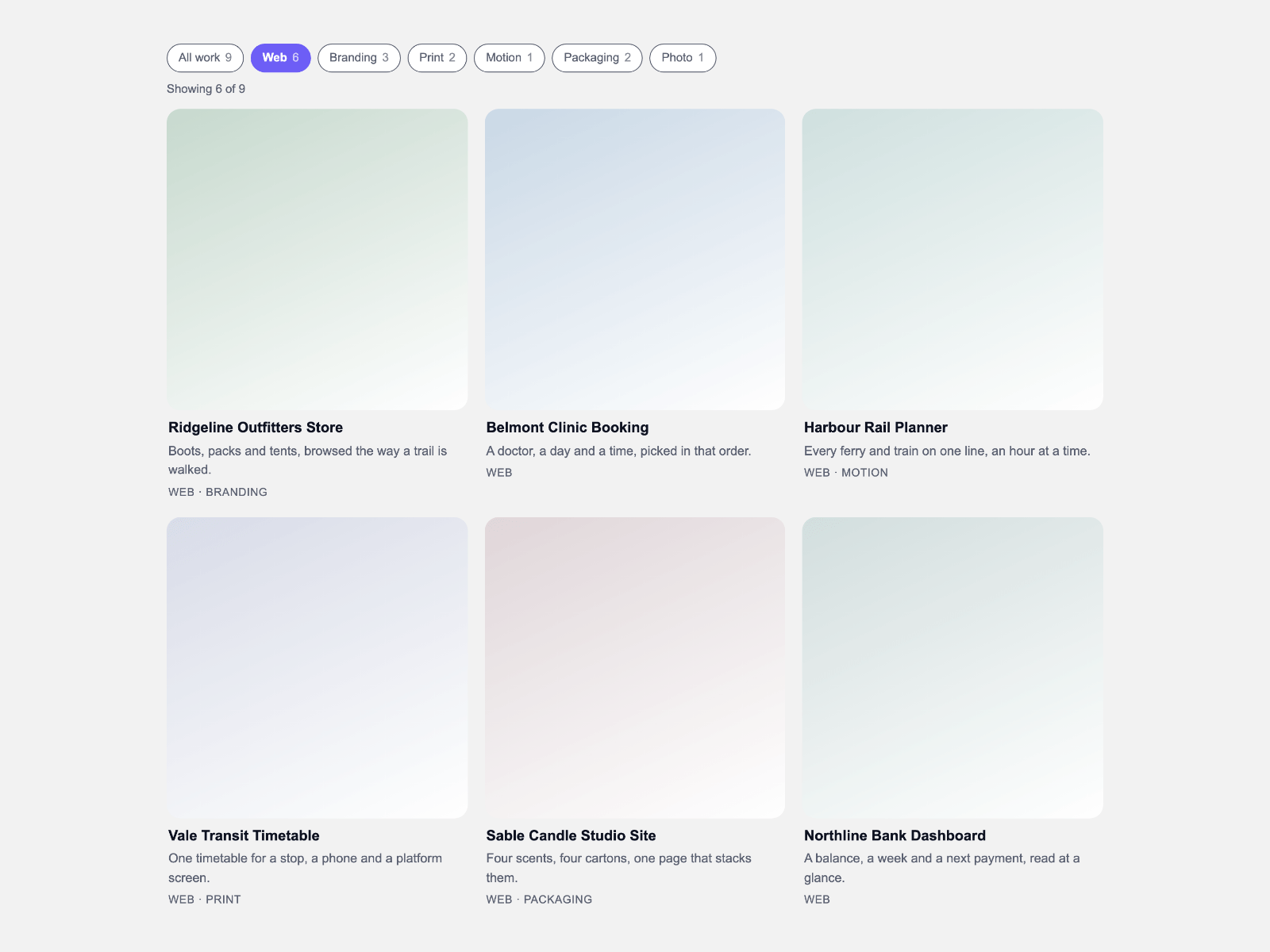
Task: Click the Northline Bank Dashboard title
Action: point(895,835)
